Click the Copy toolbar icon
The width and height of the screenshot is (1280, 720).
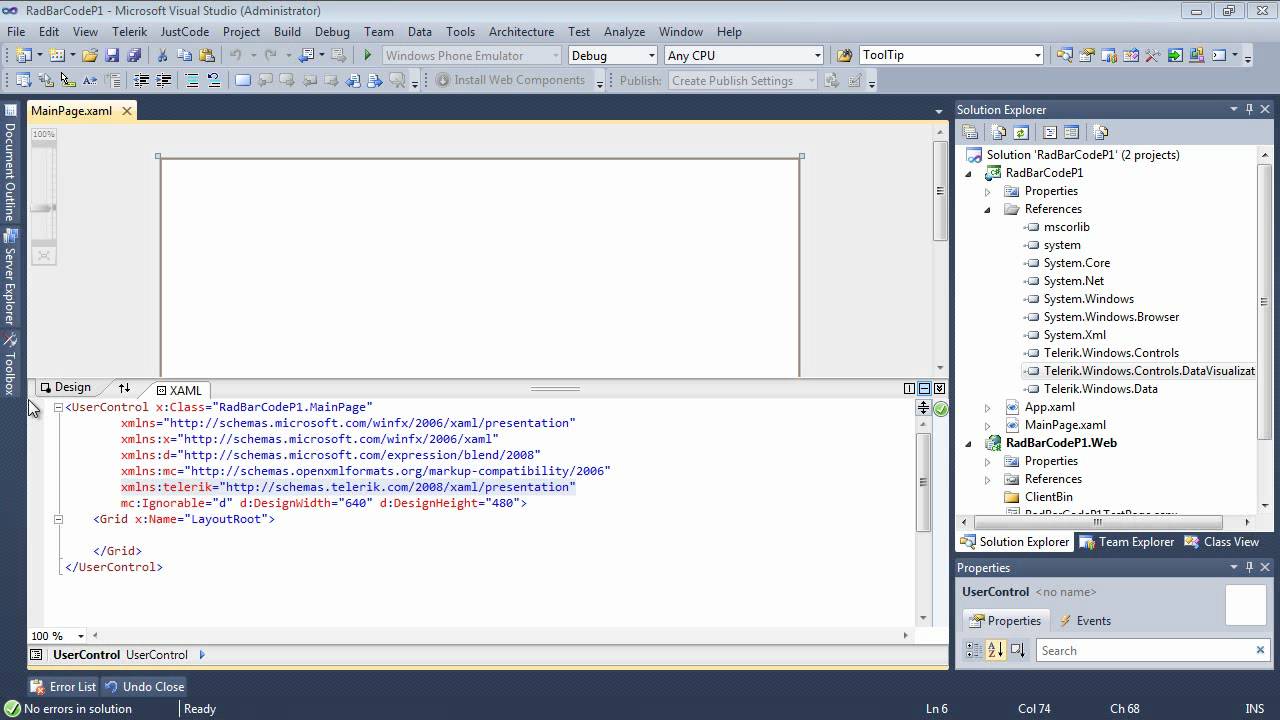185,55
